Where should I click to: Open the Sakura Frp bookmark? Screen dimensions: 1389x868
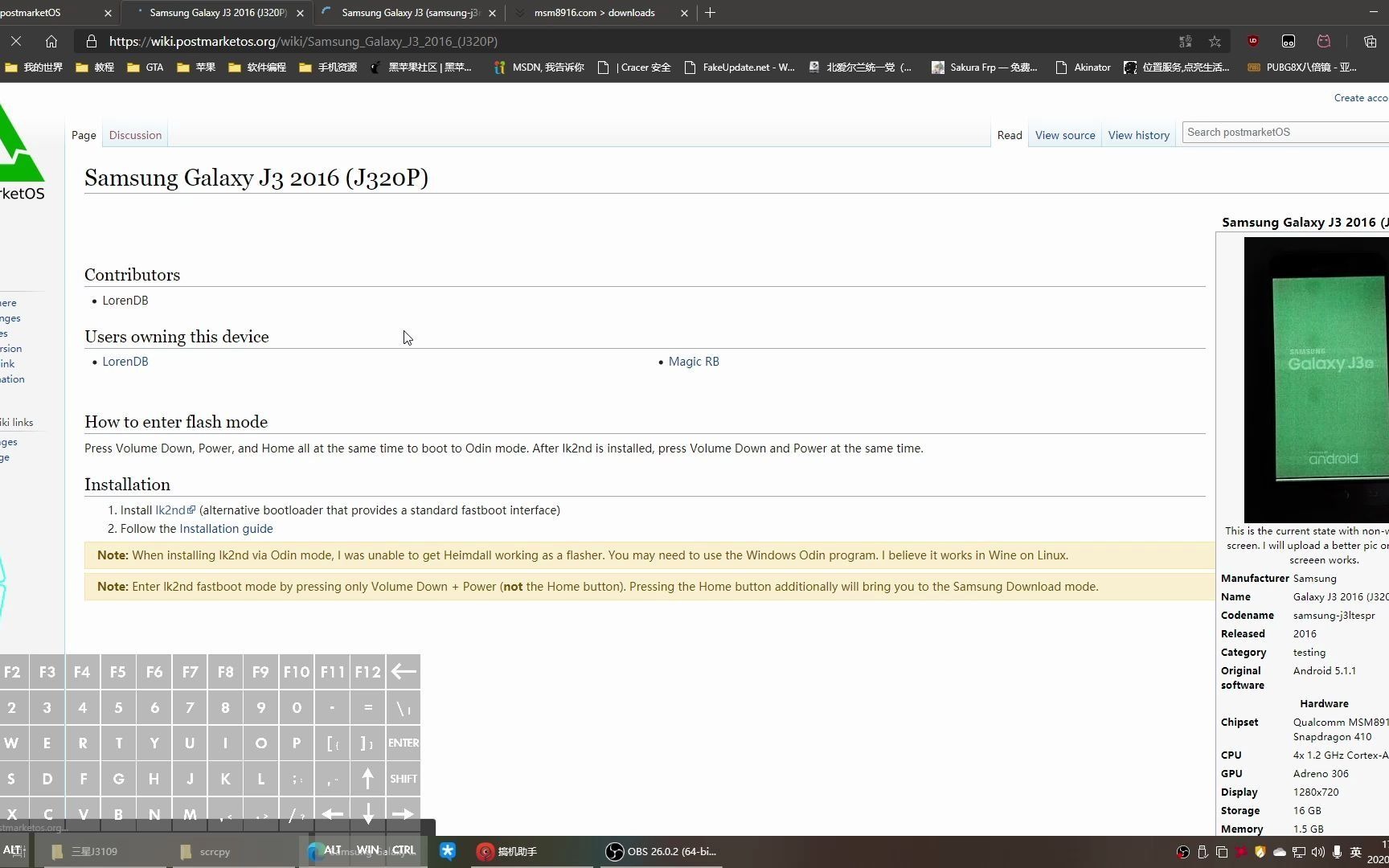(985, 68)
